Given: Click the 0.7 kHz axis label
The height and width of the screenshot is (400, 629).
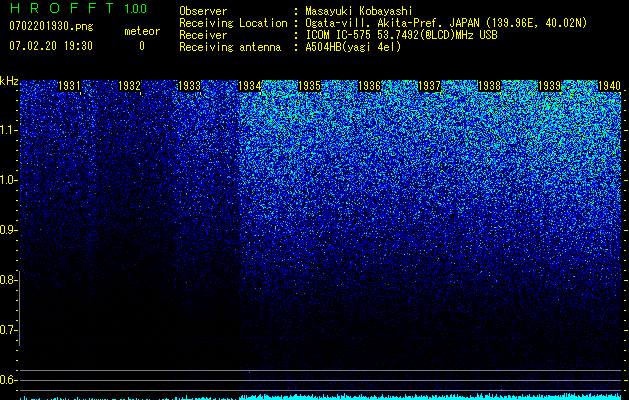Looking at the screenshot, I should pyautogui.click(x=6, y=330).
